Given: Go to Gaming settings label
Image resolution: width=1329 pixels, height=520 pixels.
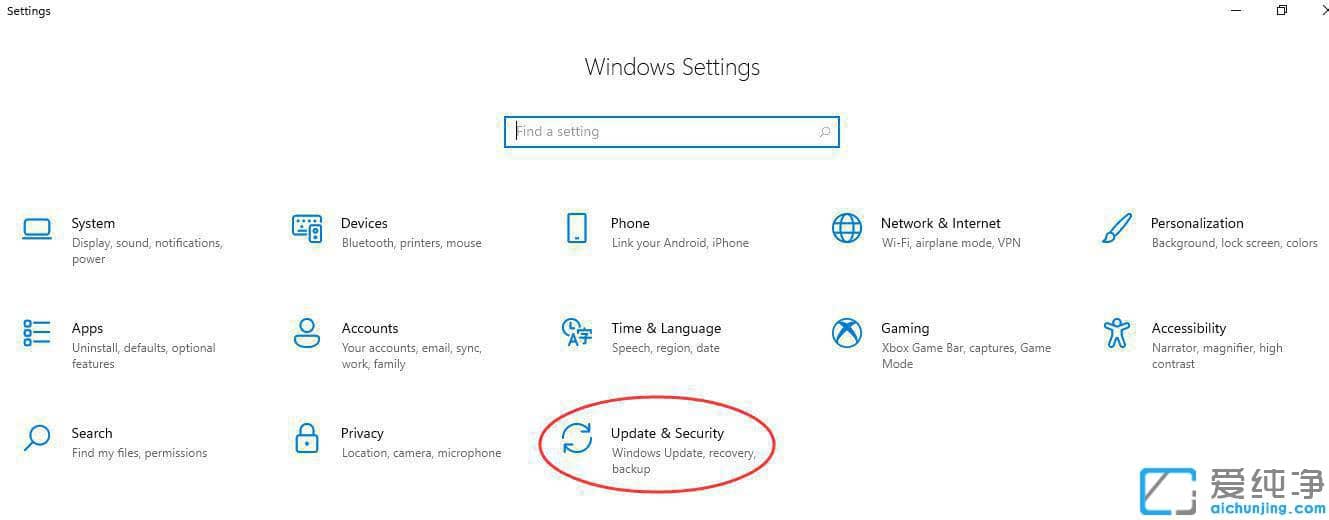Looking at the screenshot, I should click(905, 328).
